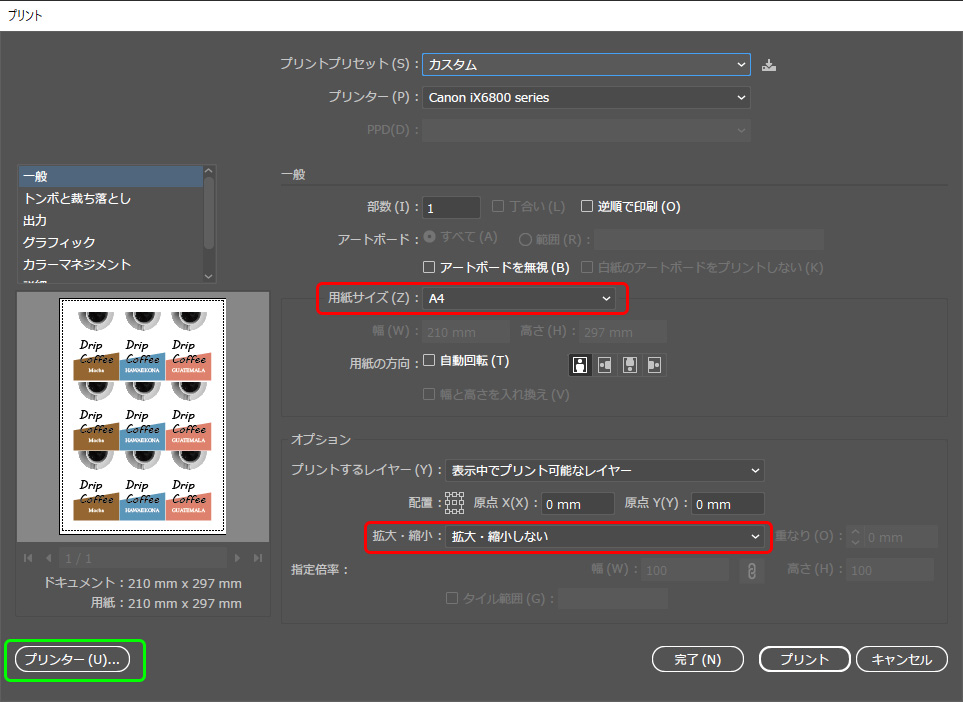Image resolution: width=963 pixels, height=702 pixels.
Task: Click the 配置 placement reference grid icon
Action: tap(455, 504)
